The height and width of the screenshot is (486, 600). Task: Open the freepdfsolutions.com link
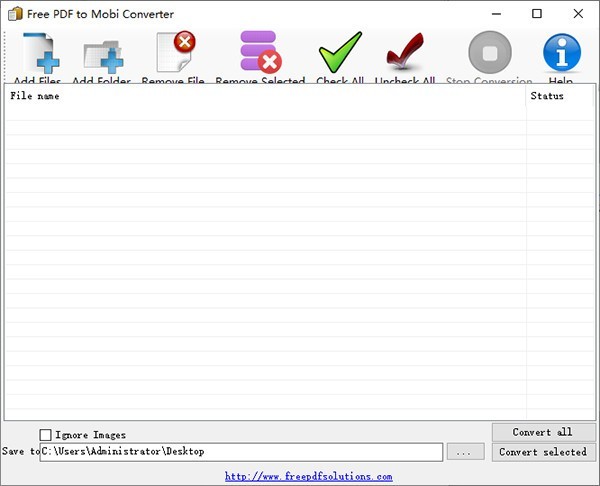point(308,476)
